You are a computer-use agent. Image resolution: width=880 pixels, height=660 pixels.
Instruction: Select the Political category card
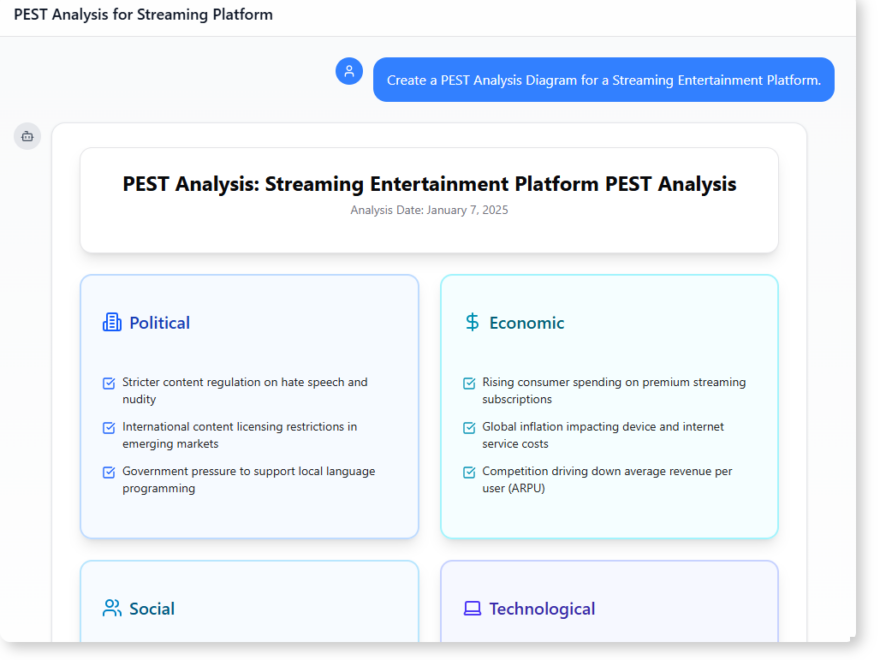(x=249, y=406)
